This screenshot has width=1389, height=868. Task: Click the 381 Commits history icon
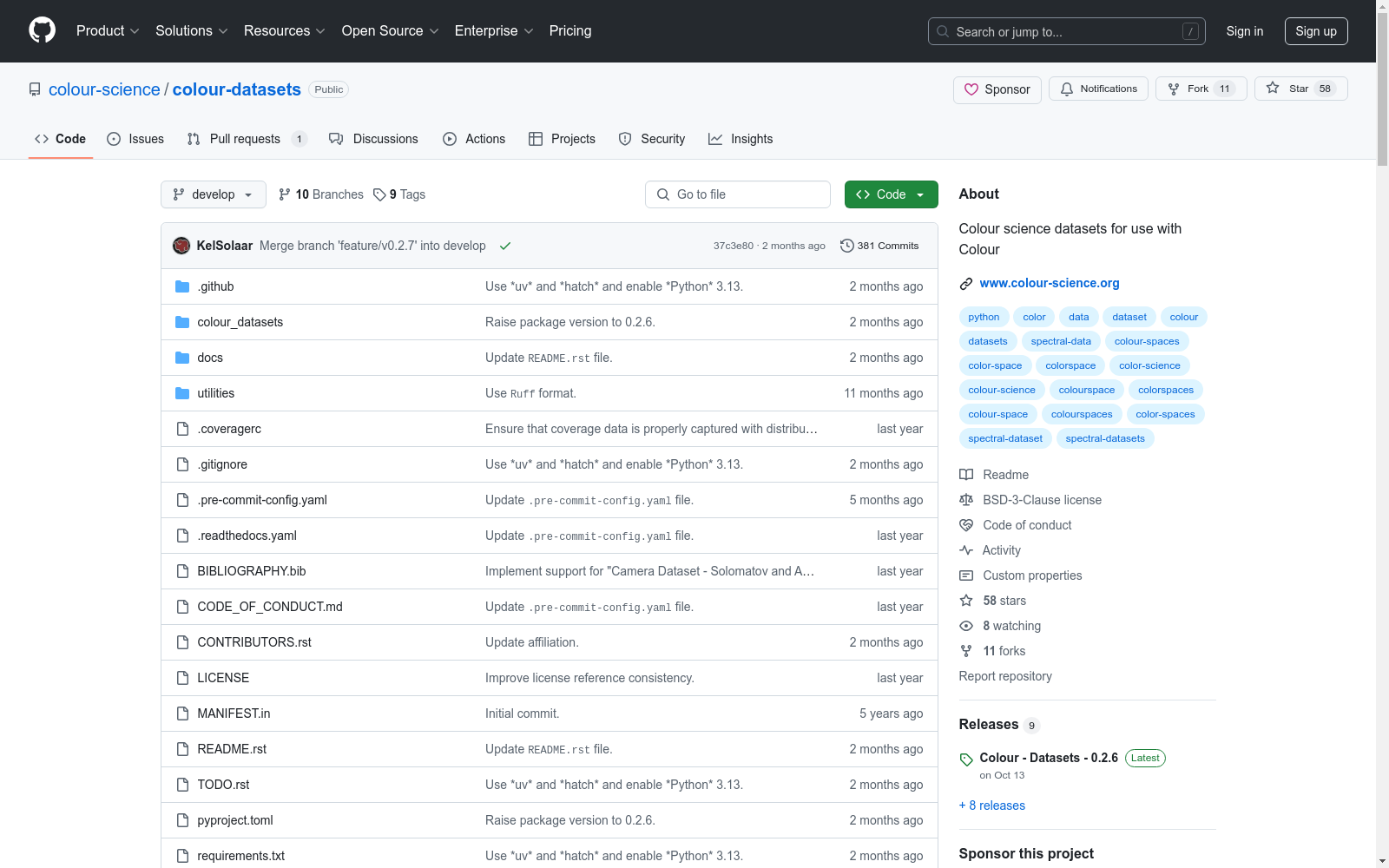(846, 246)
